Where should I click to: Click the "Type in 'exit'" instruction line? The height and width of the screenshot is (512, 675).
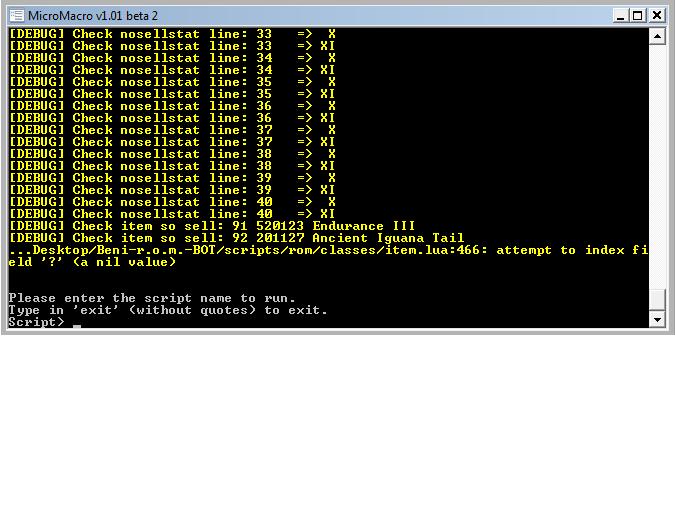point(167,310)
